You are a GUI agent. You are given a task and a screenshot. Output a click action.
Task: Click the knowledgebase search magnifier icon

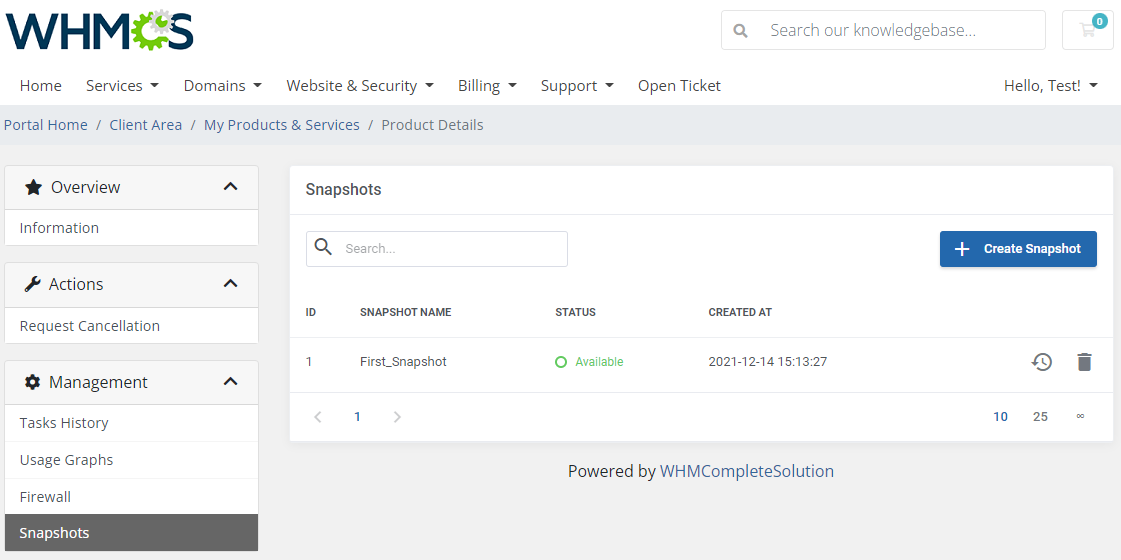pyautogui.click(x=741, y=31)
